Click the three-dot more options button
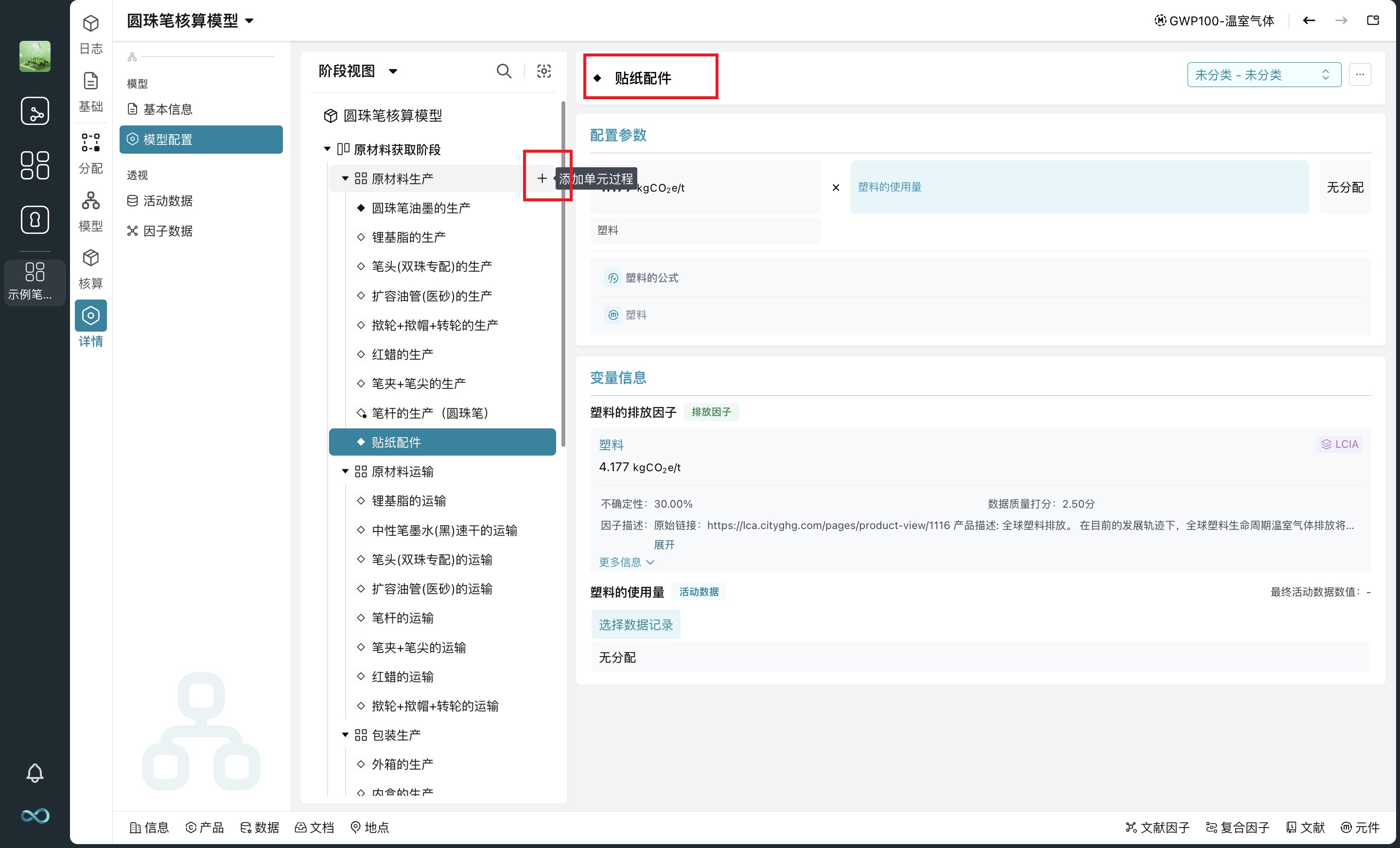 (1360, 74)
